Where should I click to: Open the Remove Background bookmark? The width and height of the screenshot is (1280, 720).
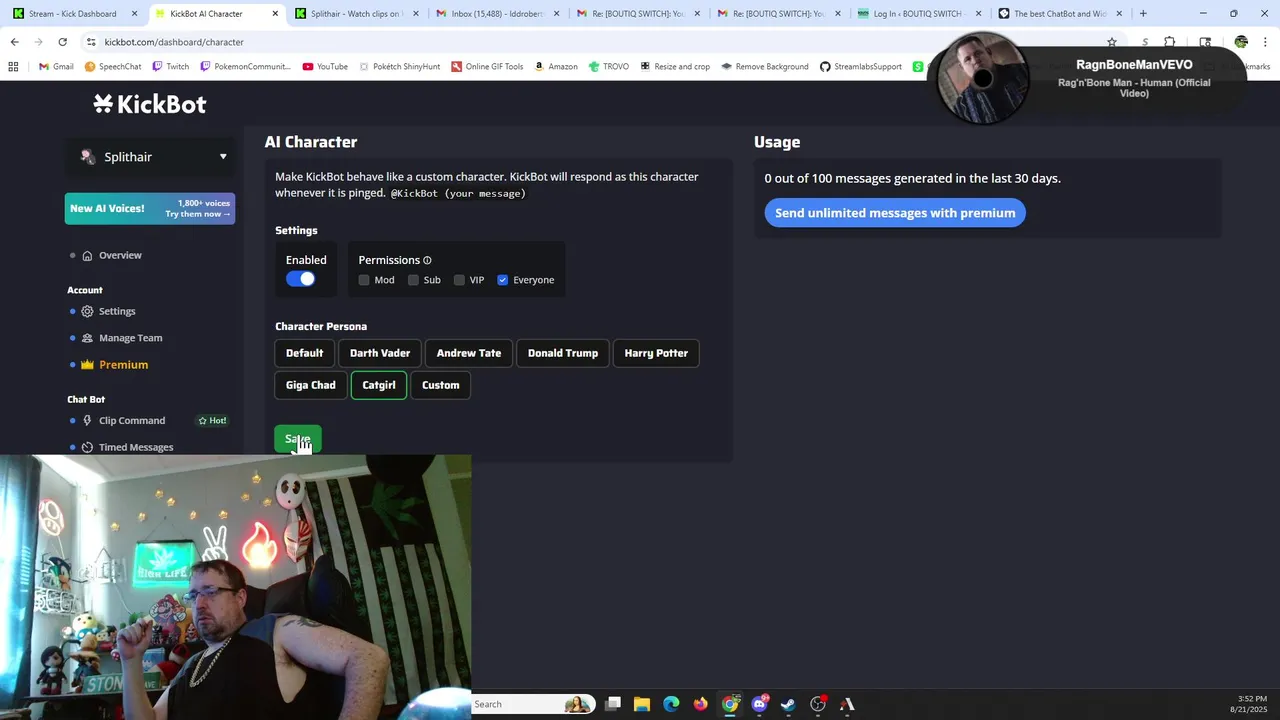tap(765, 67)
